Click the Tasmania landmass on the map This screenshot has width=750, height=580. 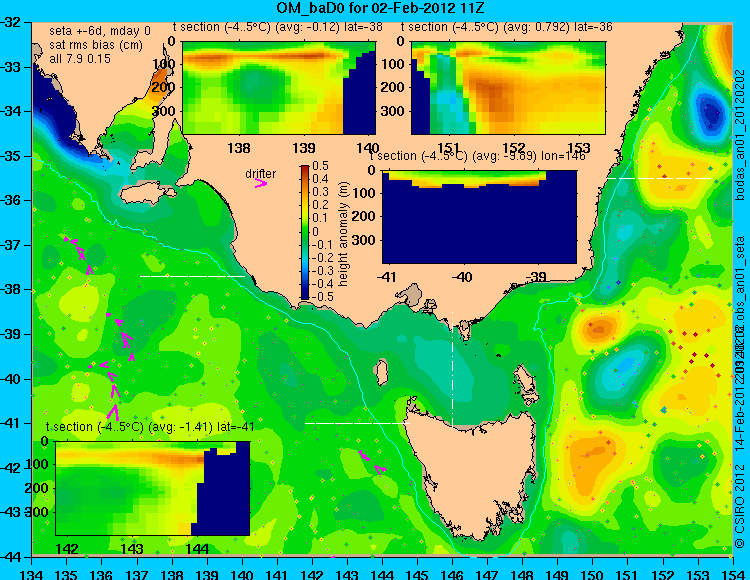(474, 473)
